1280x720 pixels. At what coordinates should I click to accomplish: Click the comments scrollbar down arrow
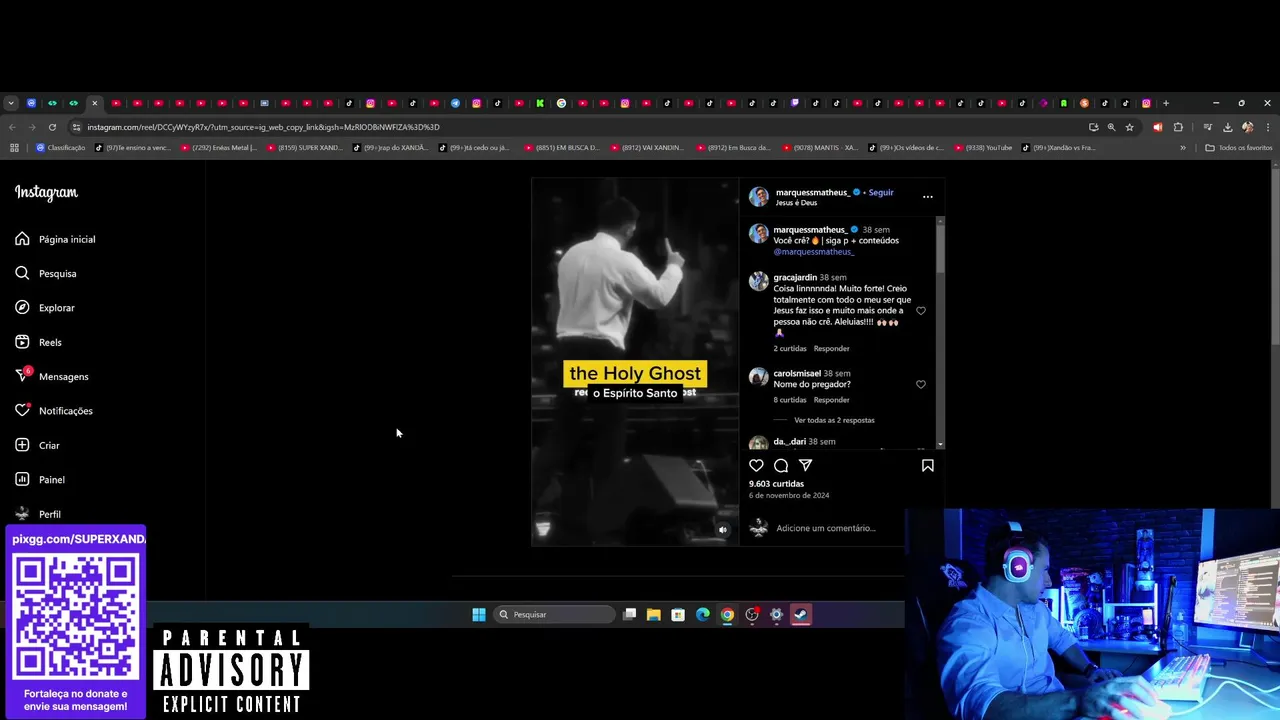click(940, 444)
